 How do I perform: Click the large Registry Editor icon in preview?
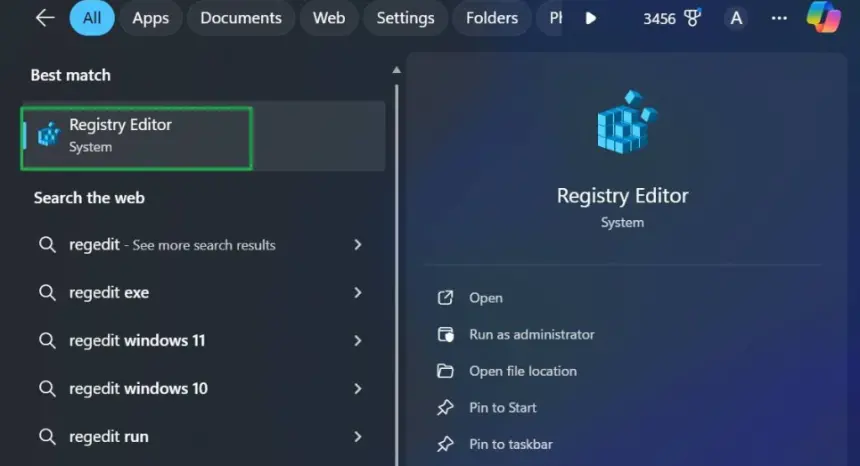[x=622, y=123]
